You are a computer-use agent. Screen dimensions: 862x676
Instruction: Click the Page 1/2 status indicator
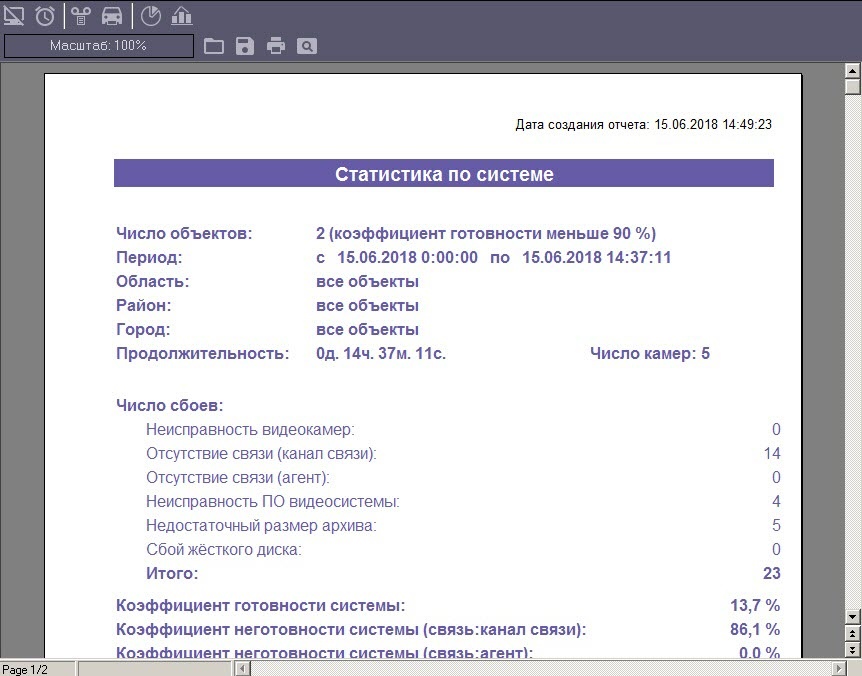(25, 668)
